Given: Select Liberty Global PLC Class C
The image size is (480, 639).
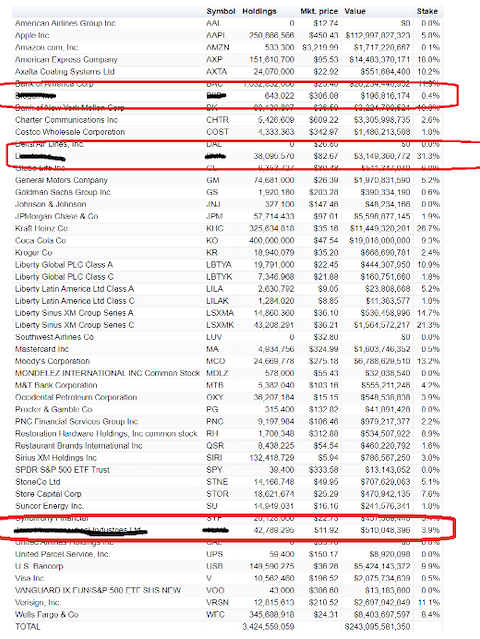Looking at the screenshot, I should click(x=64, y=277).
